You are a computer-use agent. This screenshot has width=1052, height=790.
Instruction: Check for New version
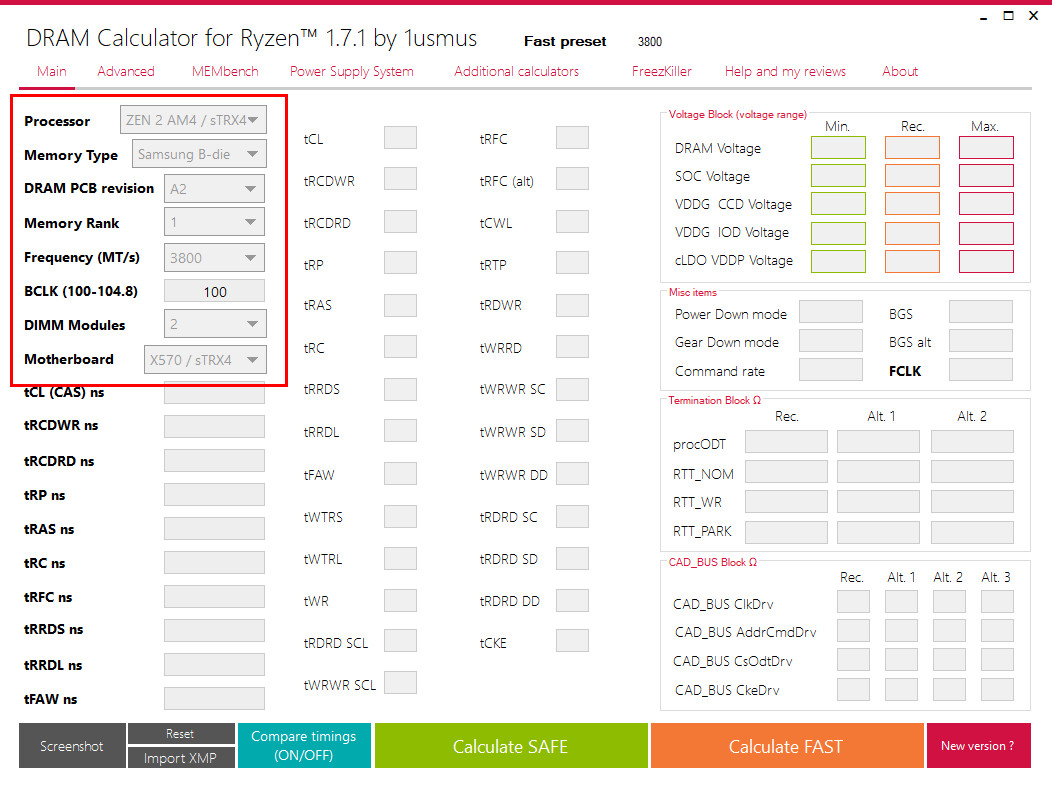tap(978, 746)
